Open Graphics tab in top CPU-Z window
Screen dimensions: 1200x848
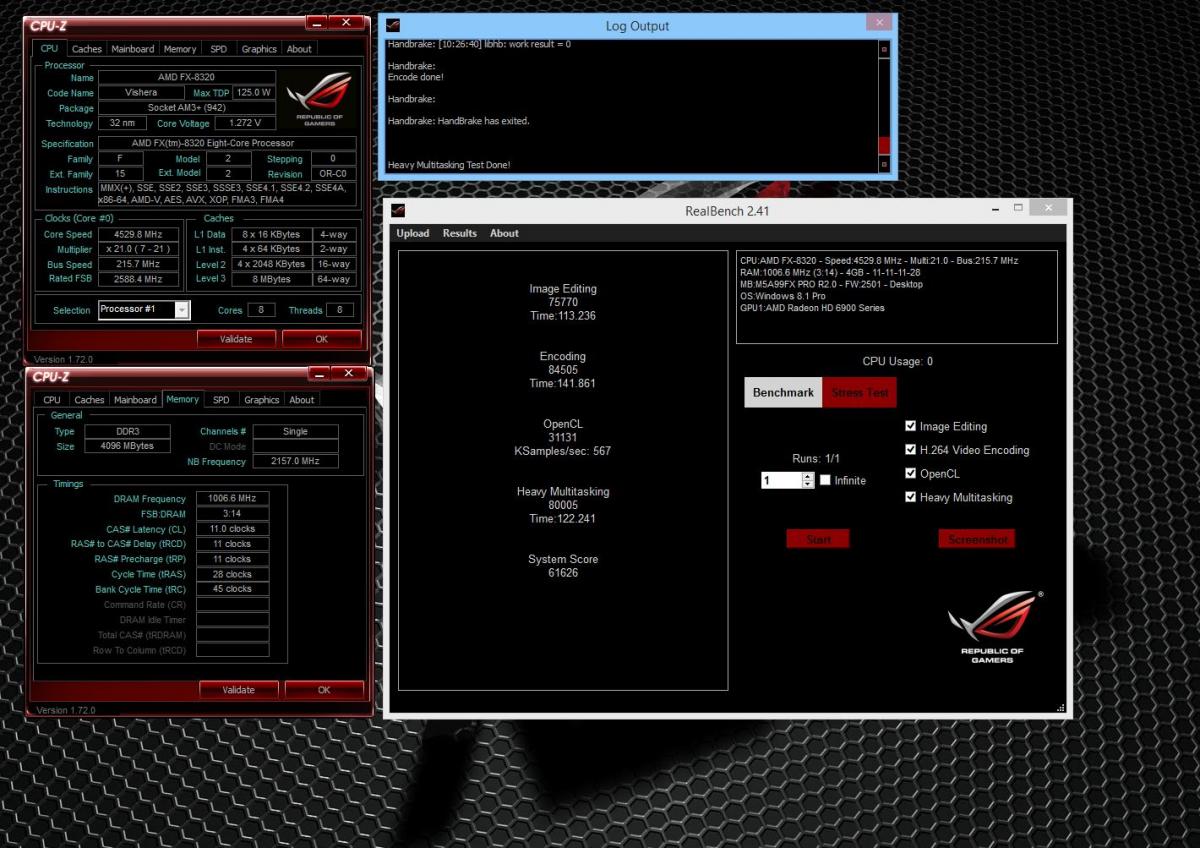tap(259, 49)
